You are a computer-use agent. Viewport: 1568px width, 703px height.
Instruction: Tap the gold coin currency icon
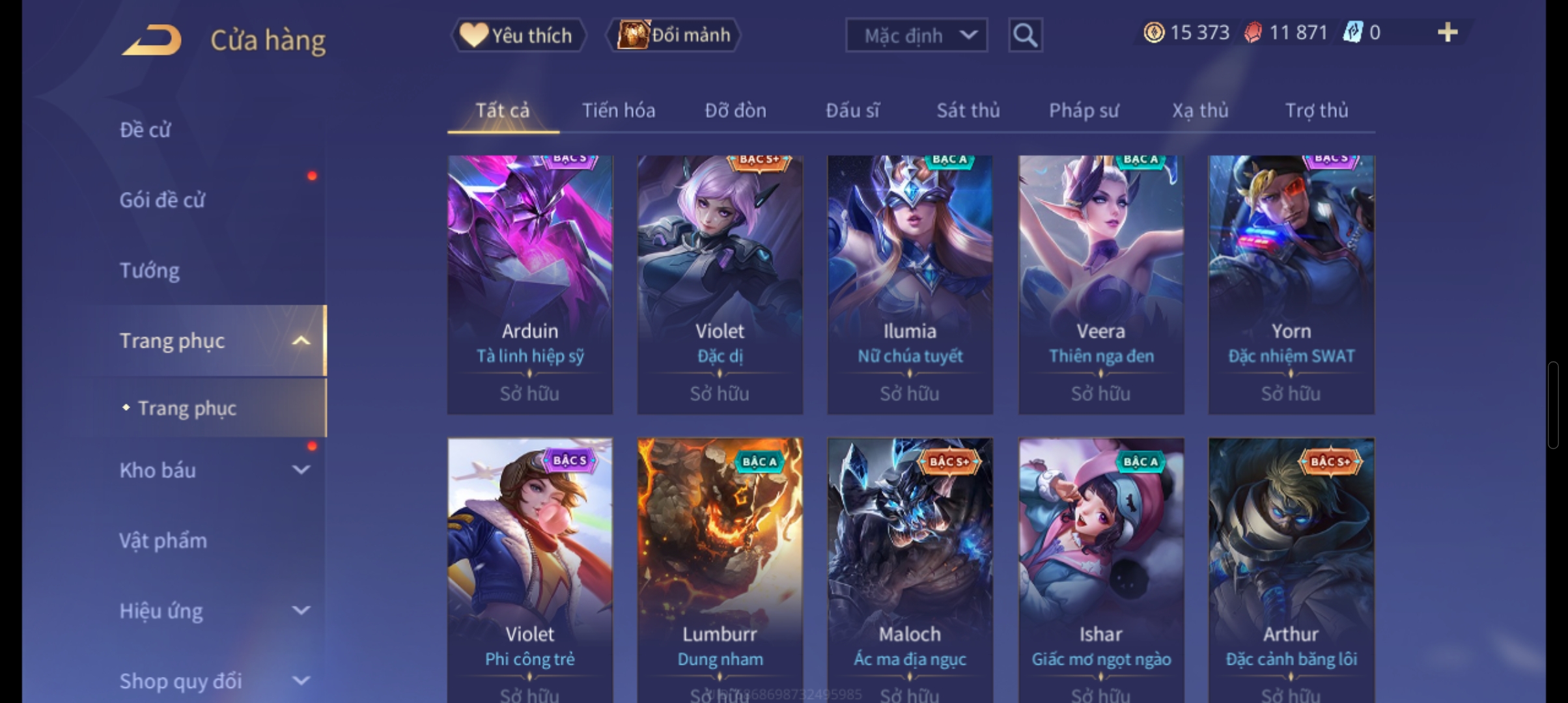(x=1154, y=33)
